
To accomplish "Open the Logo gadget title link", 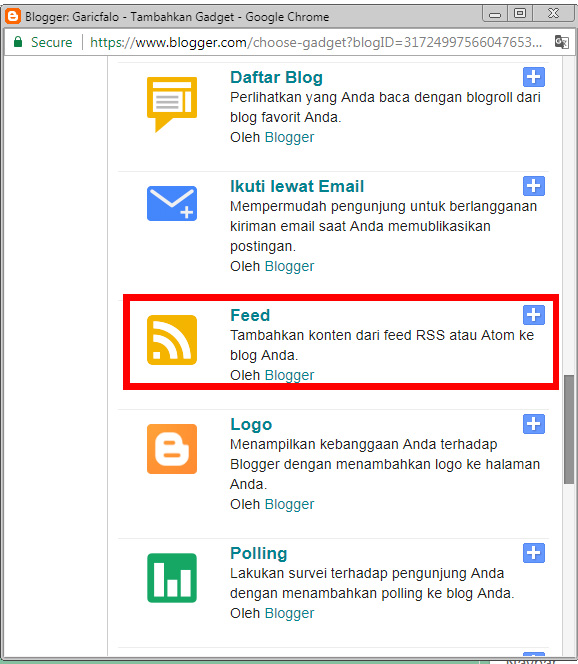I will (x=251, y=424).
